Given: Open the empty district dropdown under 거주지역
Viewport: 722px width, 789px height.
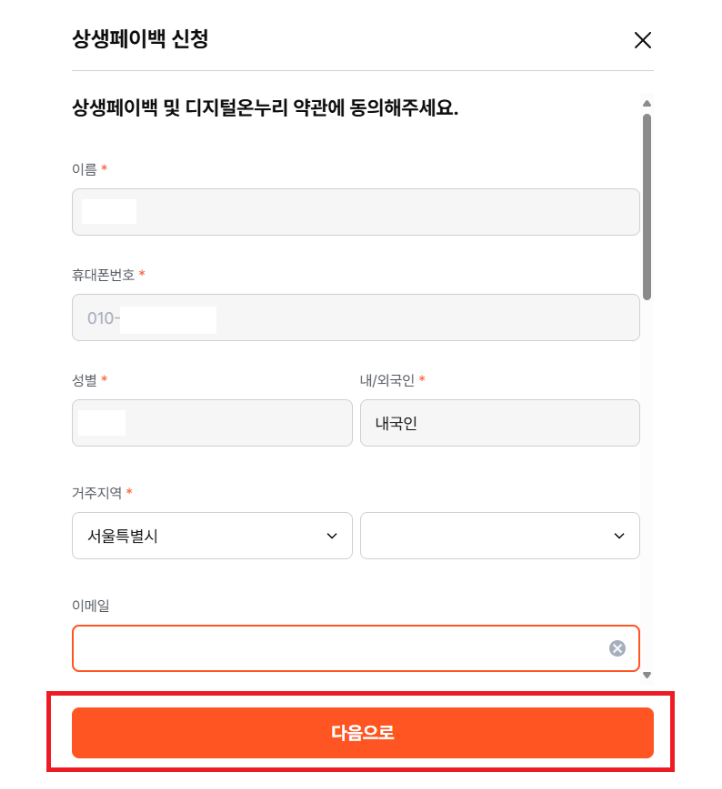Looking at the screenshot, I should pyautogui.click(x=500, y=535).
